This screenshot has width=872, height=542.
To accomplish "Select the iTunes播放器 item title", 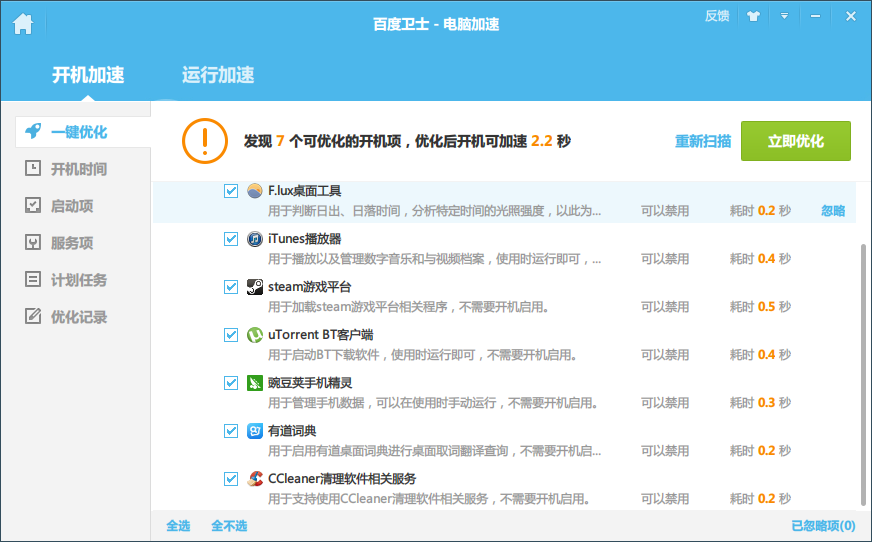I will click(x=305, y=239).
